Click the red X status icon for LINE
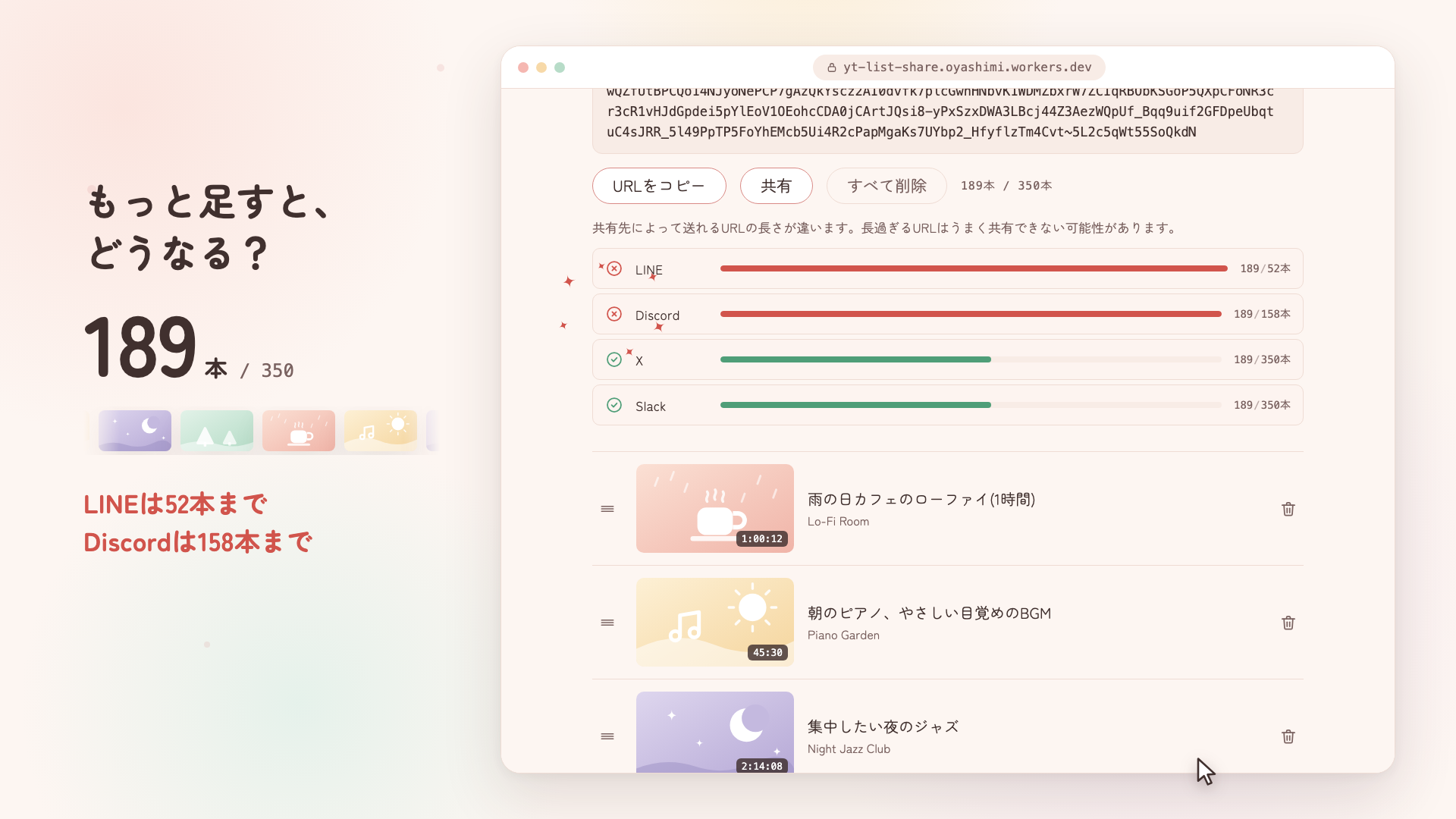 point(614,268)
